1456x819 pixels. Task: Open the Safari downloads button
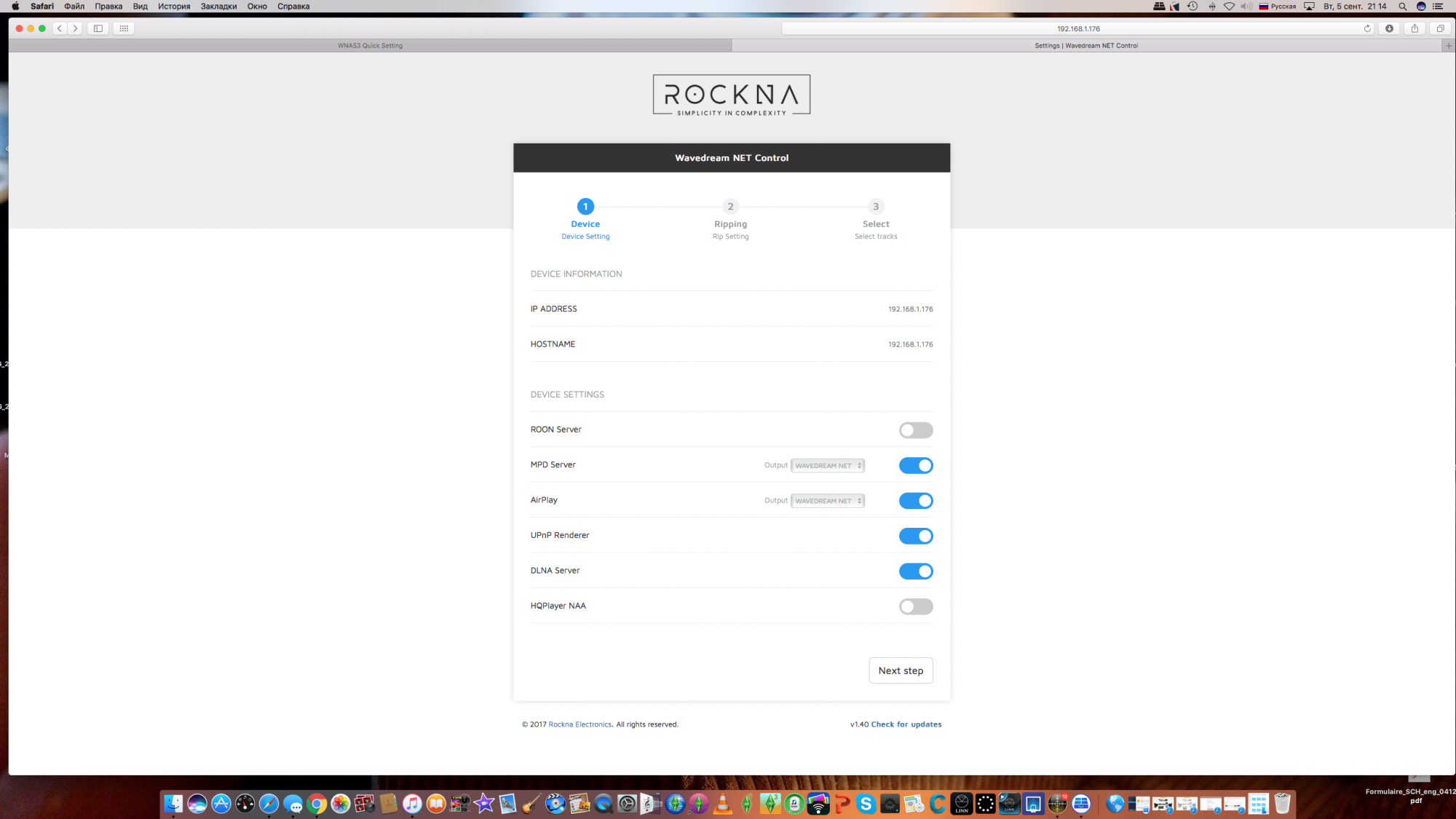1389,28
